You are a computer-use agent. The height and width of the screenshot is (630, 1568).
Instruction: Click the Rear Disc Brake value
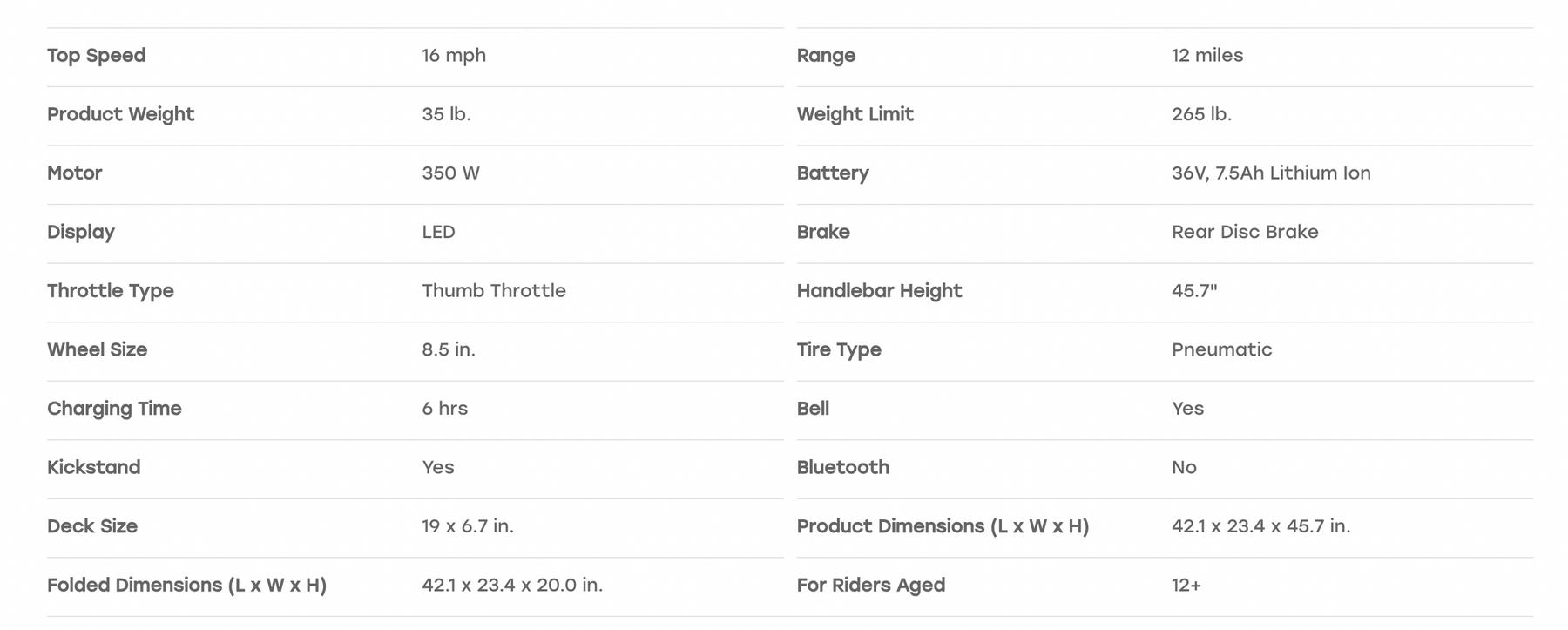tap(1245, 232)
